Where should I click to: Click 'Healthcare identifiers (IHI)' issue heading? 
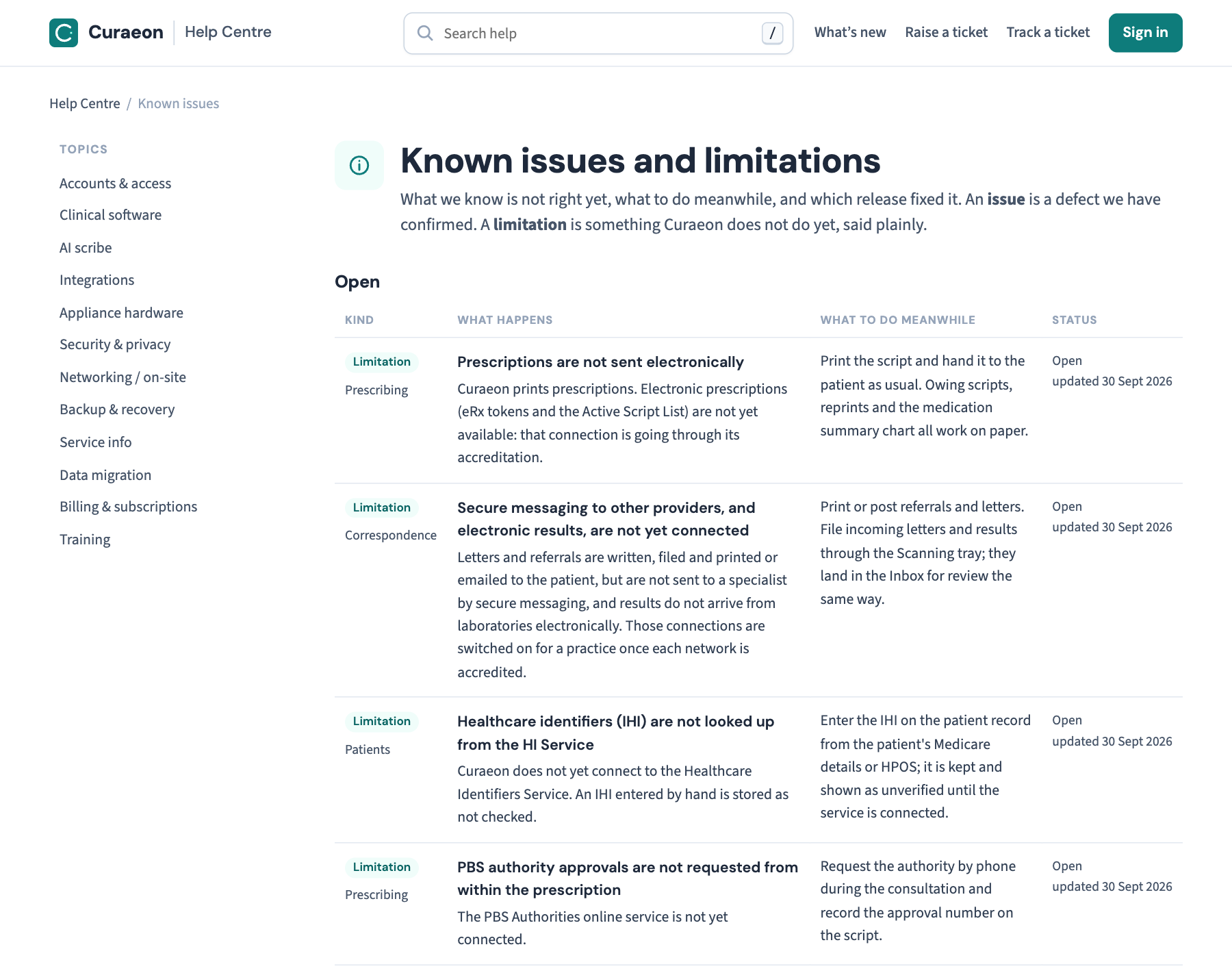click(616, 733)
